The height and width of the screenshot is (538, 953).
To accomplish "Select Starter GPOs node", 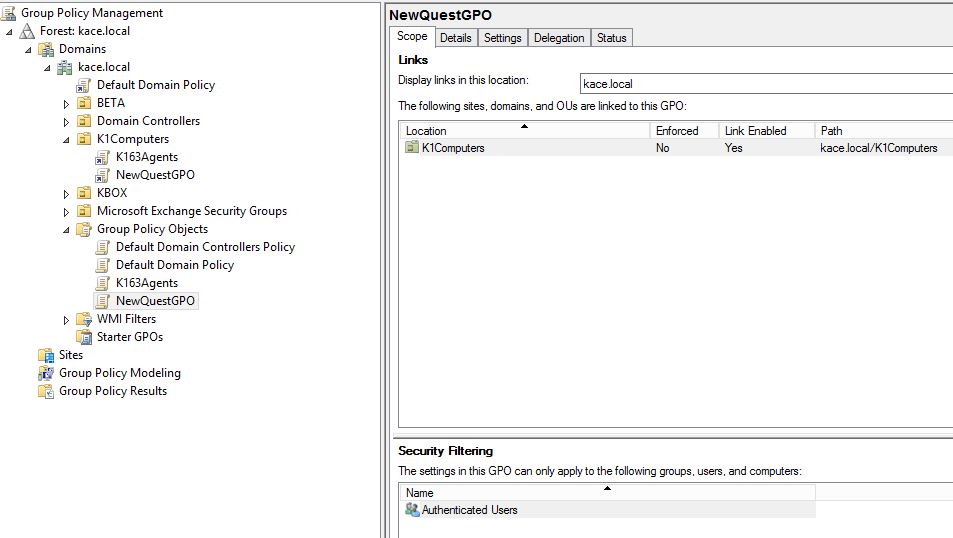I will [129, 337].
